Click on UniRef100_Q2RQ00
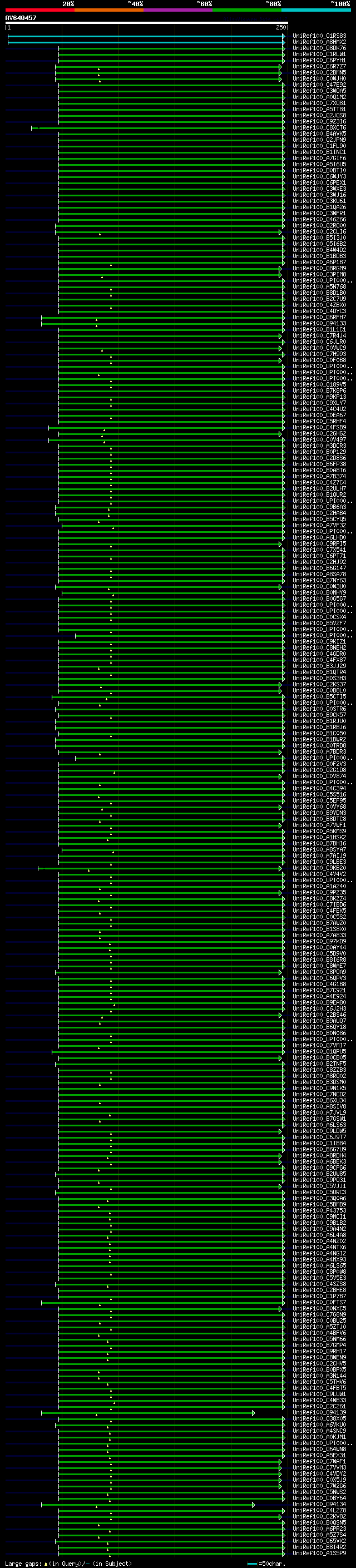 (x=319, y=225)
